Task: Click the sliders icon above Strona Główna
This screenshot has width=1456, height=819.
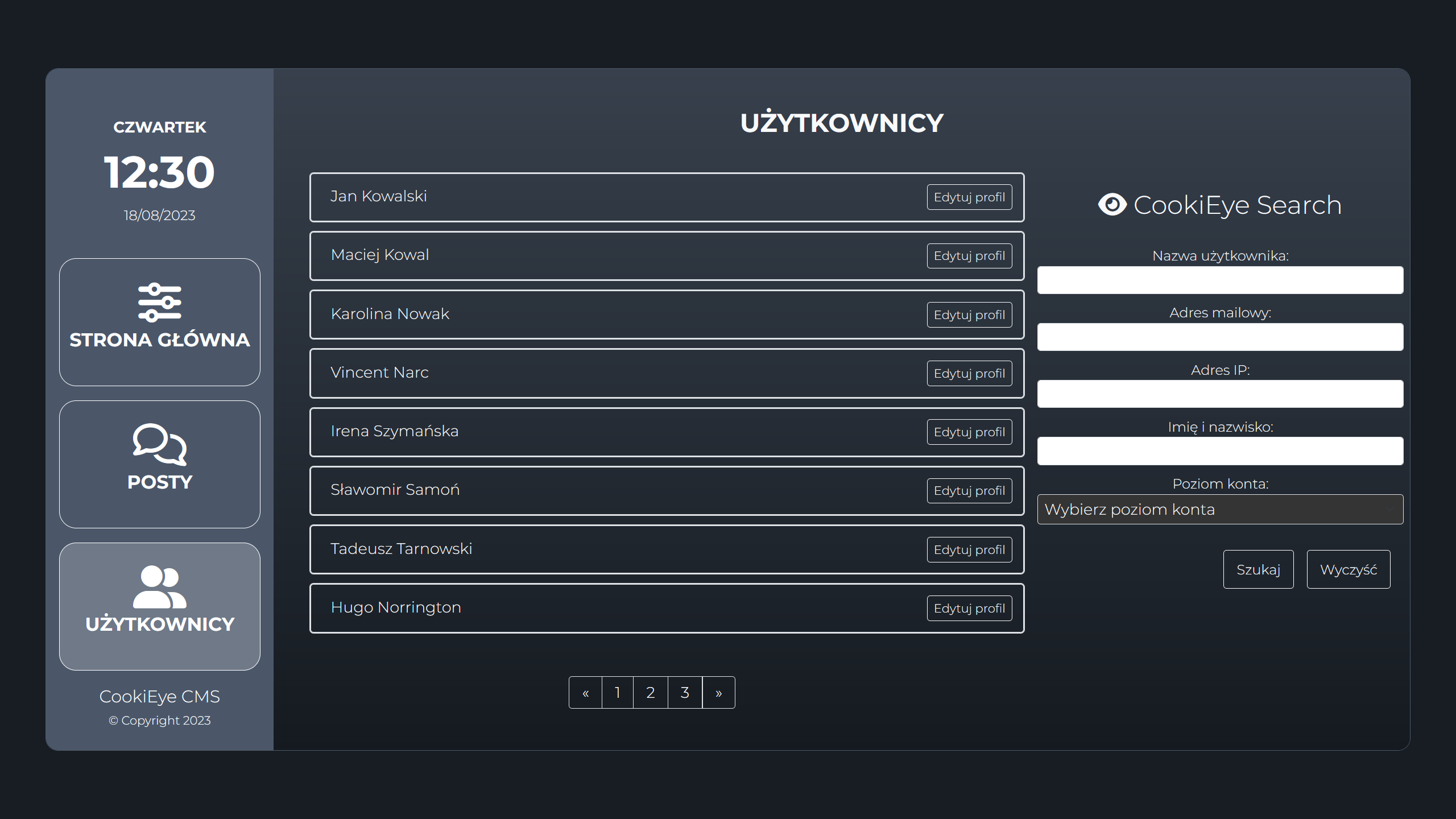Action: coord(159,302)
